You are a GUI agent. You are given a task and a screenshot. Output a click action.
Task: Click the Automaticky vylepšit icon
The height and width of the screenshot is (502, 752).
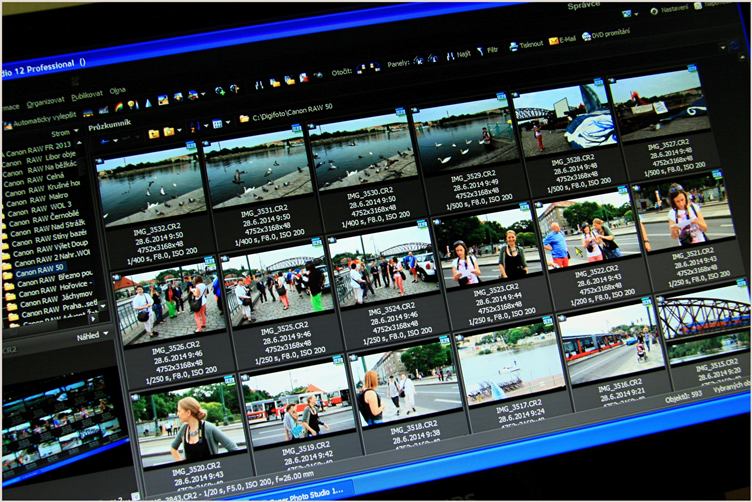[x=8, y=126]
